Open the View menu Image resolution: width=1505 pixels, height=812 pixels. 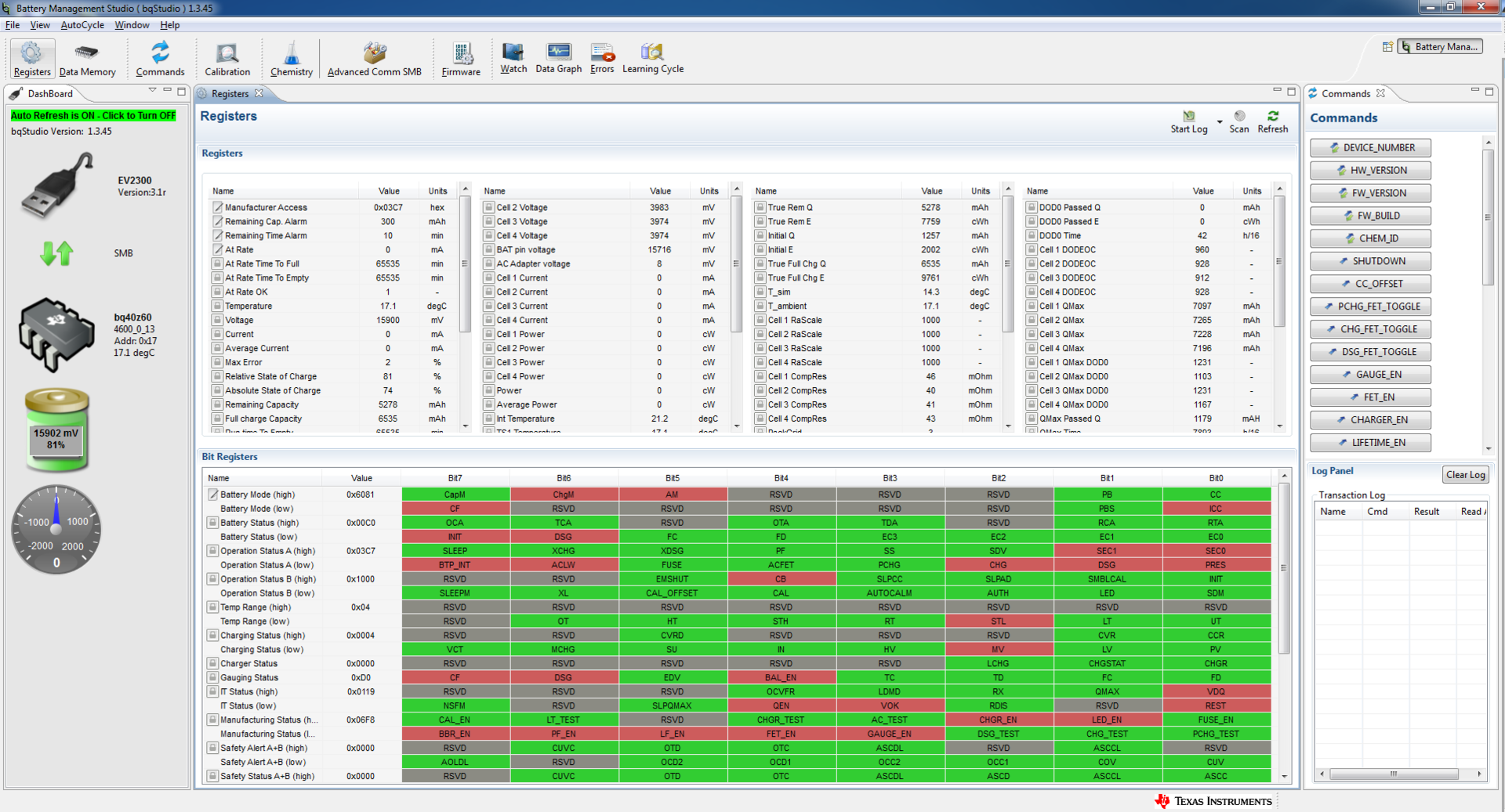(40, 25)
